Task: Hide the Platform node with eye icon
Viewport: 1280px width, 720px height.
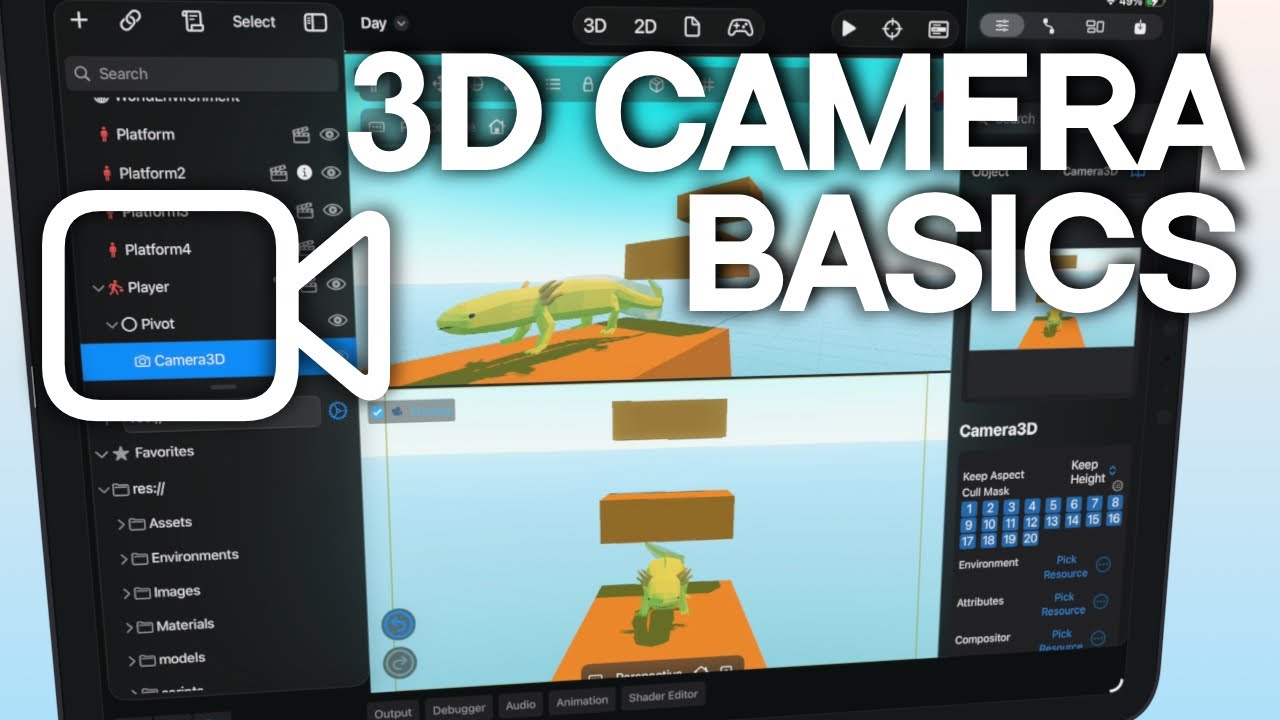Action: (x=331, y=134)
